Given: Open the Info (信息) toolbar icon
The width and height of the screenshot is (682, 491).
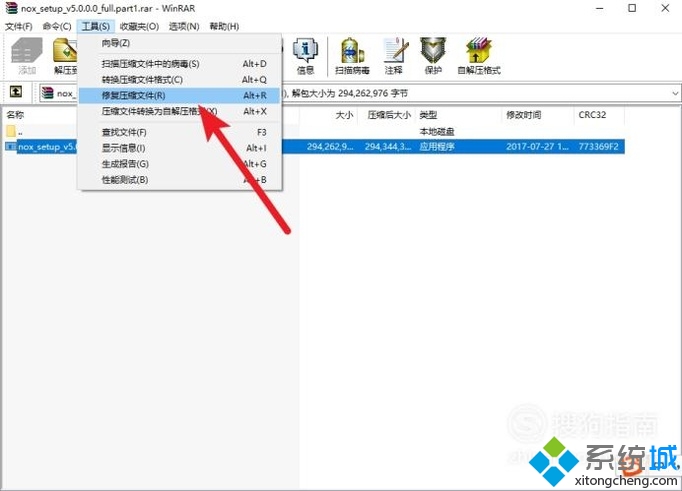Looking at the screenshot, I should coord(305,56).
